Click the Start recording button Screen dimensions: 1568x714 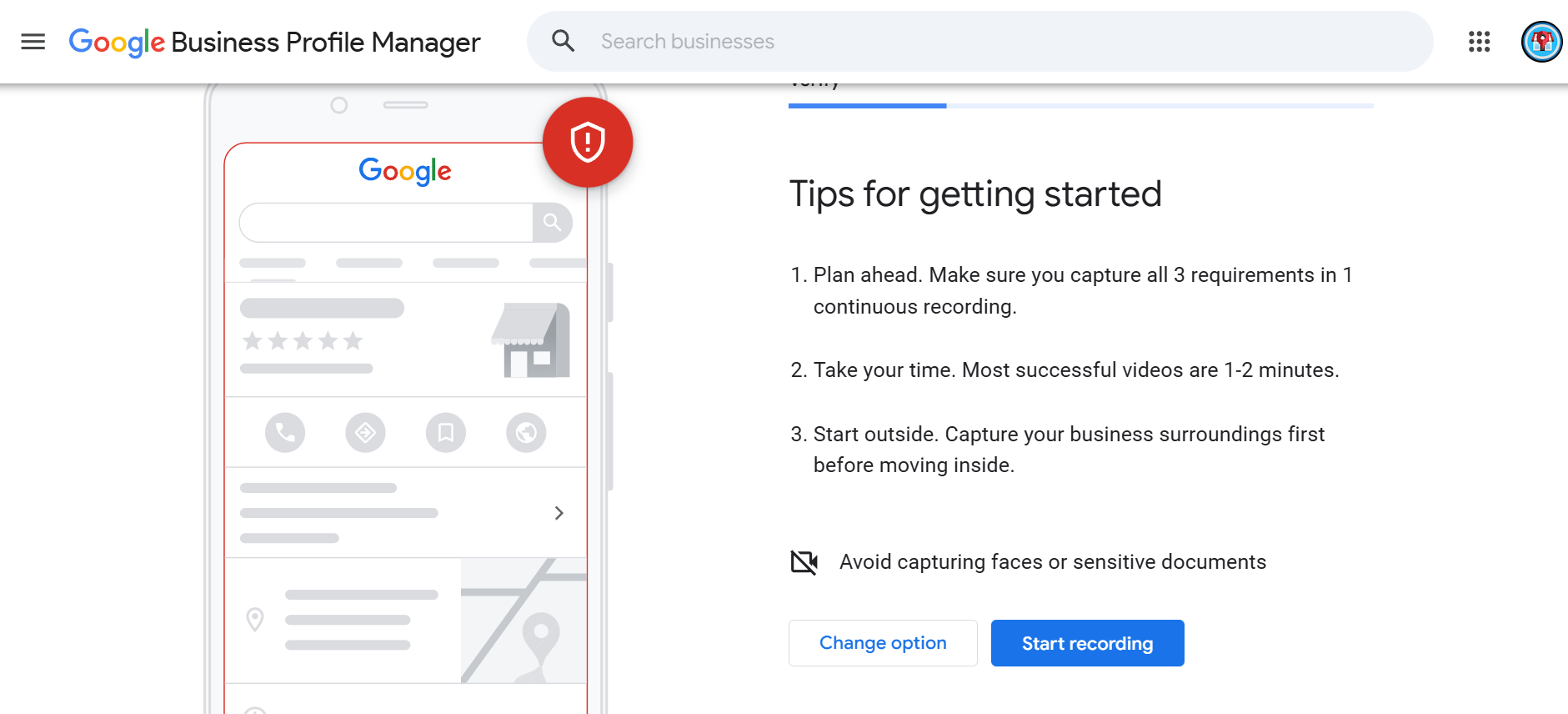point(1087,643)
